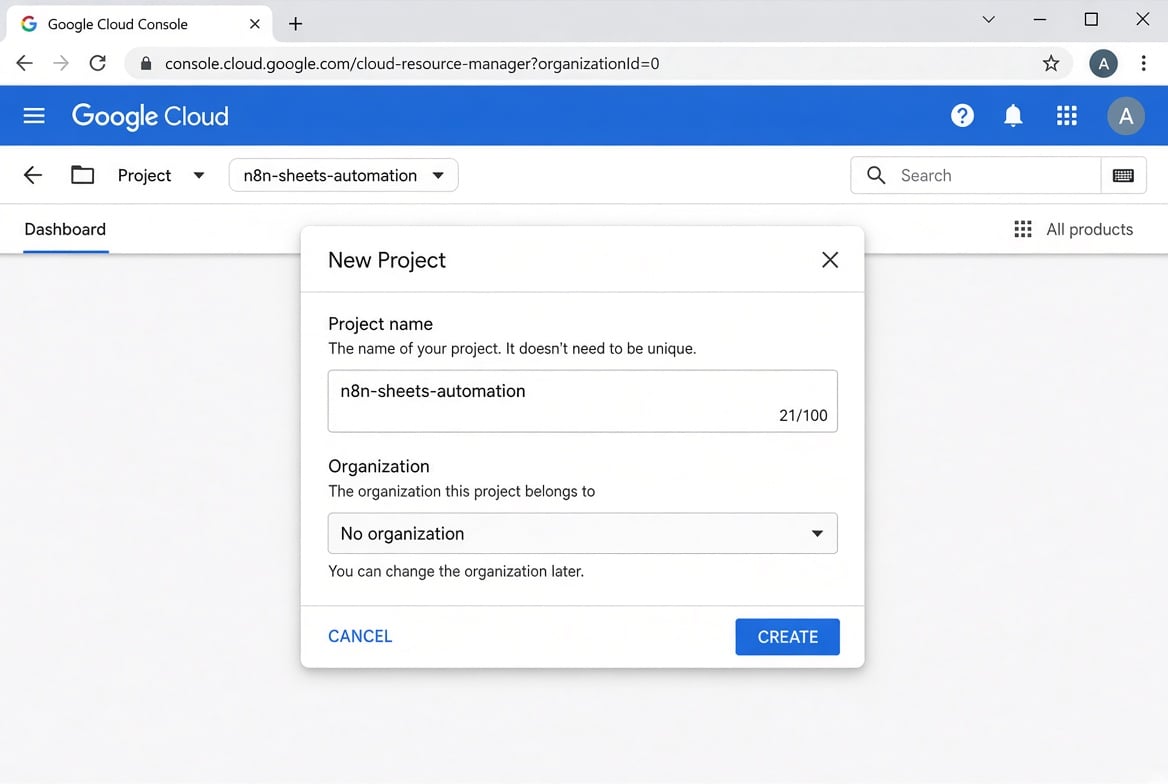The height and width of the screenshot is (784, 1168).
Task: View site info via the lock icon
Action: [146, 63]
